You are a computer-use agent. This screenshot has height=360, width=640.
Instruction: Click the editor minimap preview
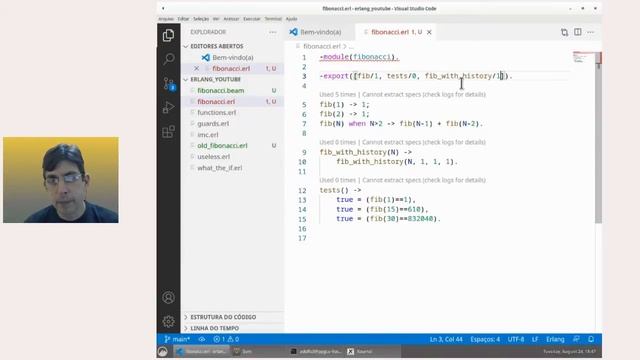click(x=583, y=58)
